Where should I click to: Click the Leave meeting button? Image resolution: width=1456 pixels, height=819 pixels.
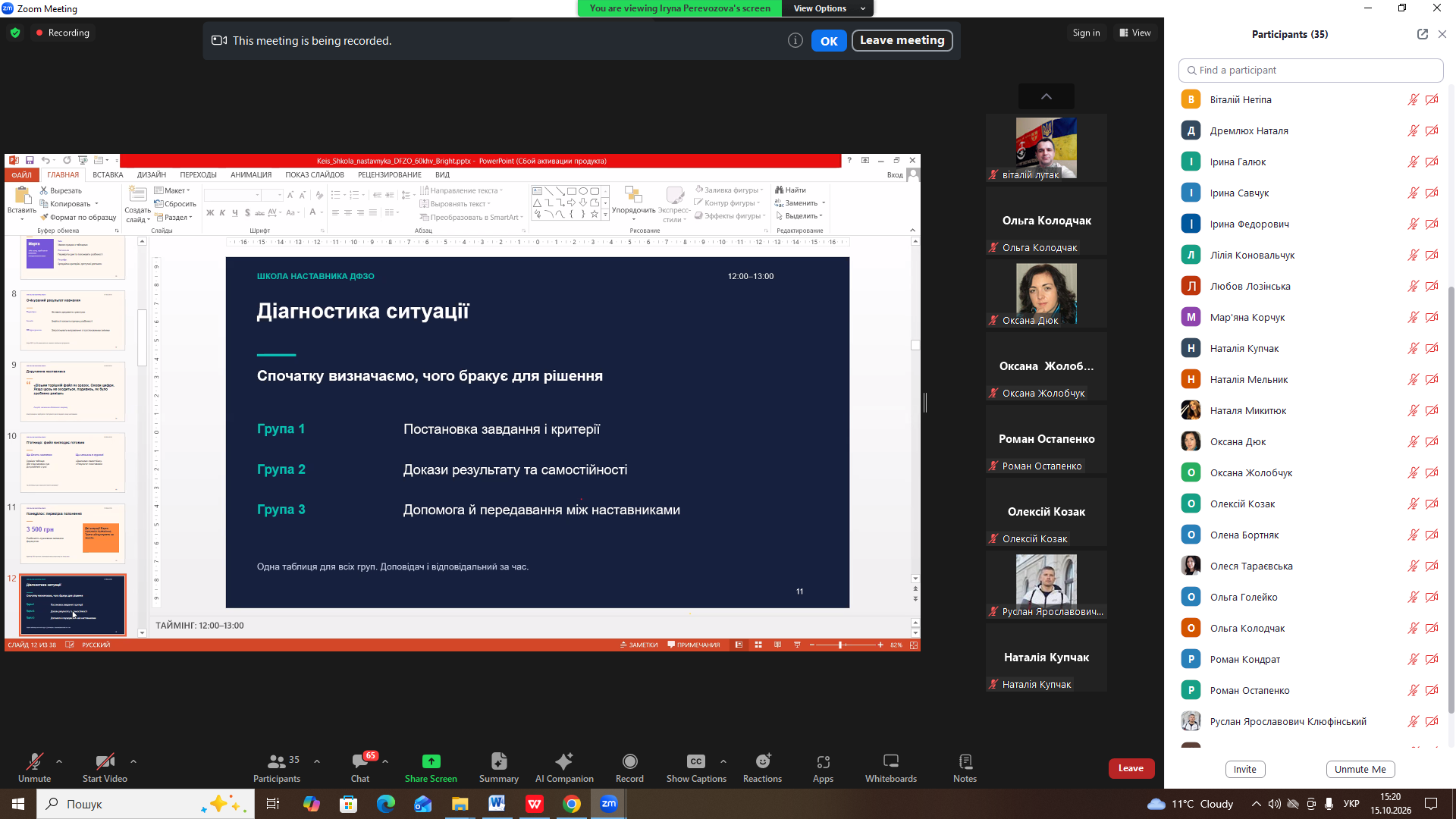point(902,40)
